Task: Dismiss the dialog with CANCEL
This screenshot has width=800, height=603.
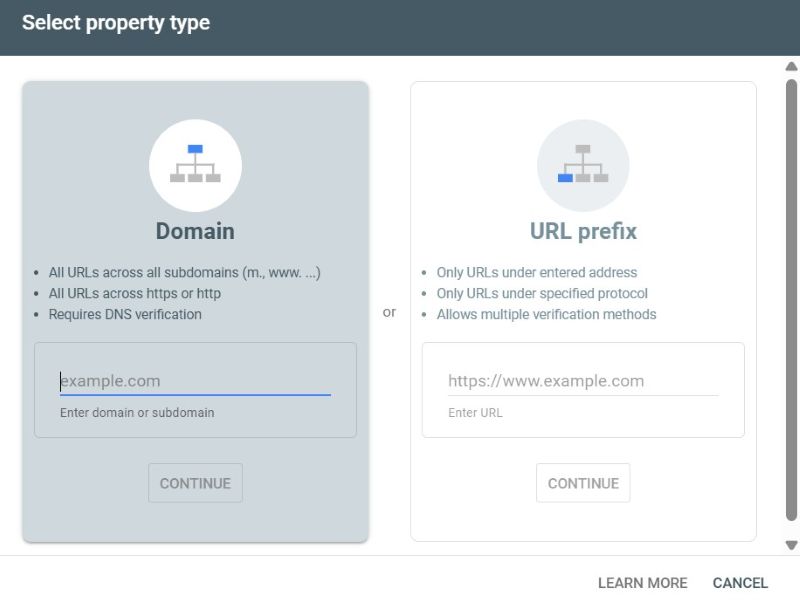Action: [x=740, y=582]
